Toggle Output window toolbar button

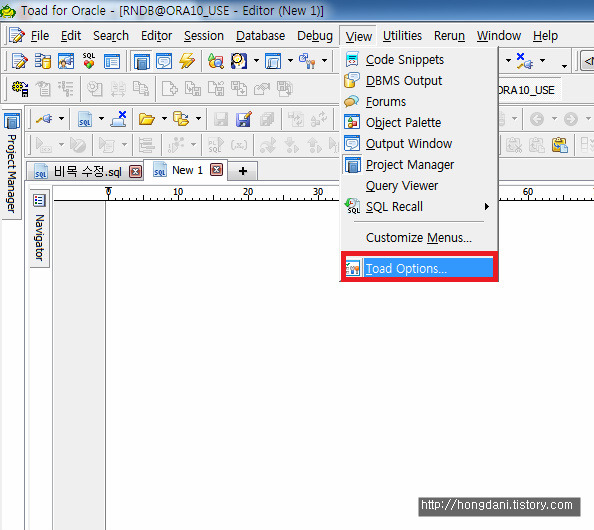point(164,61)
